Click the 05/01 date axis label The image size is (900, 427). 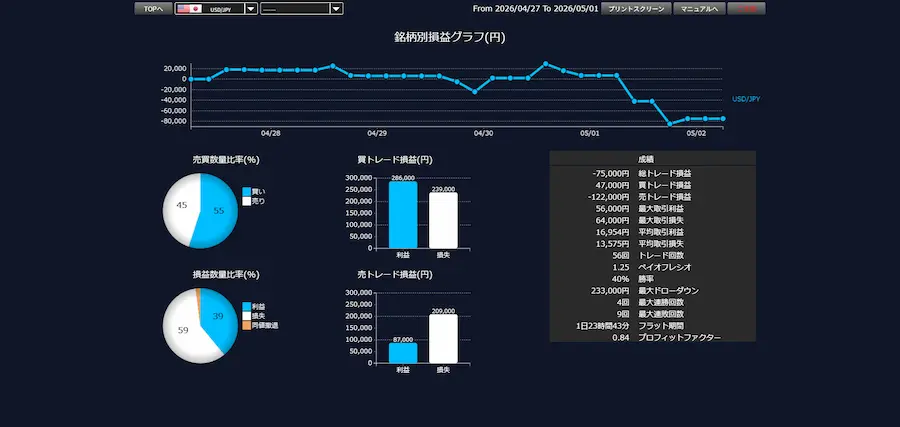pyautogui.click(x=589, y=133)
